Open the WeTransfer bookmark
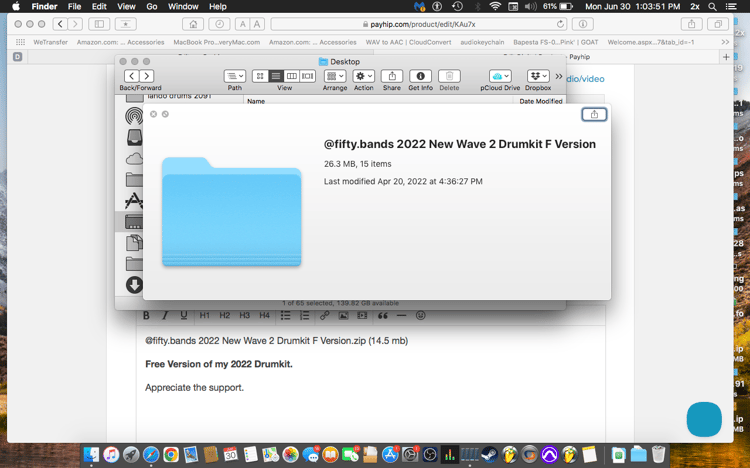The image size is (750, 468). pyautogui.click(x=50, y=42)
